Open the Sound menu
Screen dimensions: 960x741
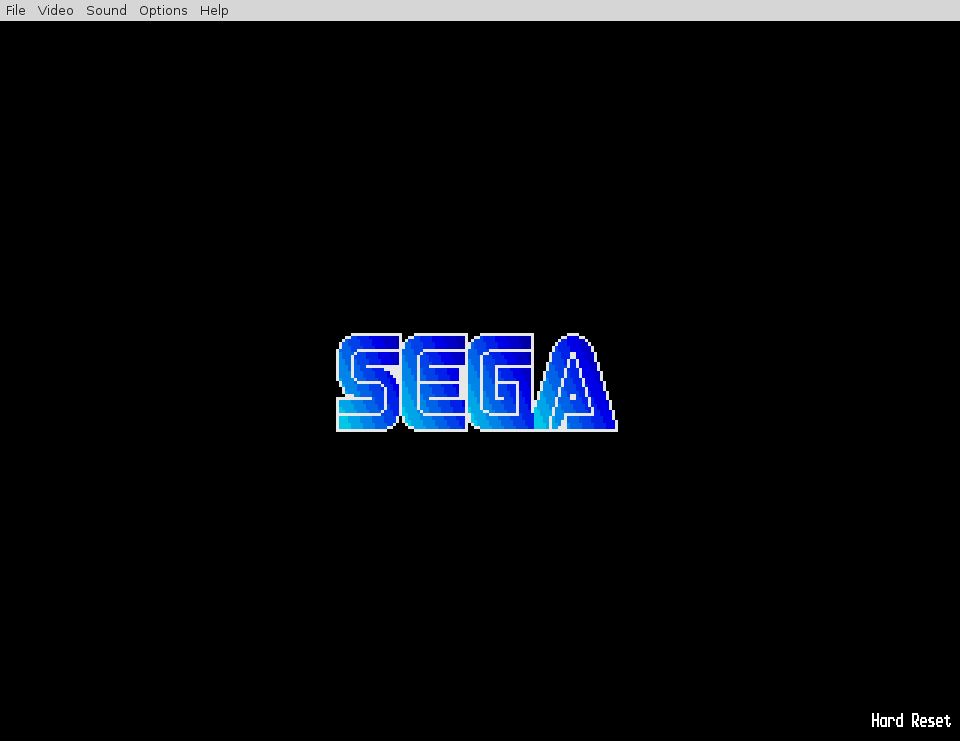[x=106, y=10]
